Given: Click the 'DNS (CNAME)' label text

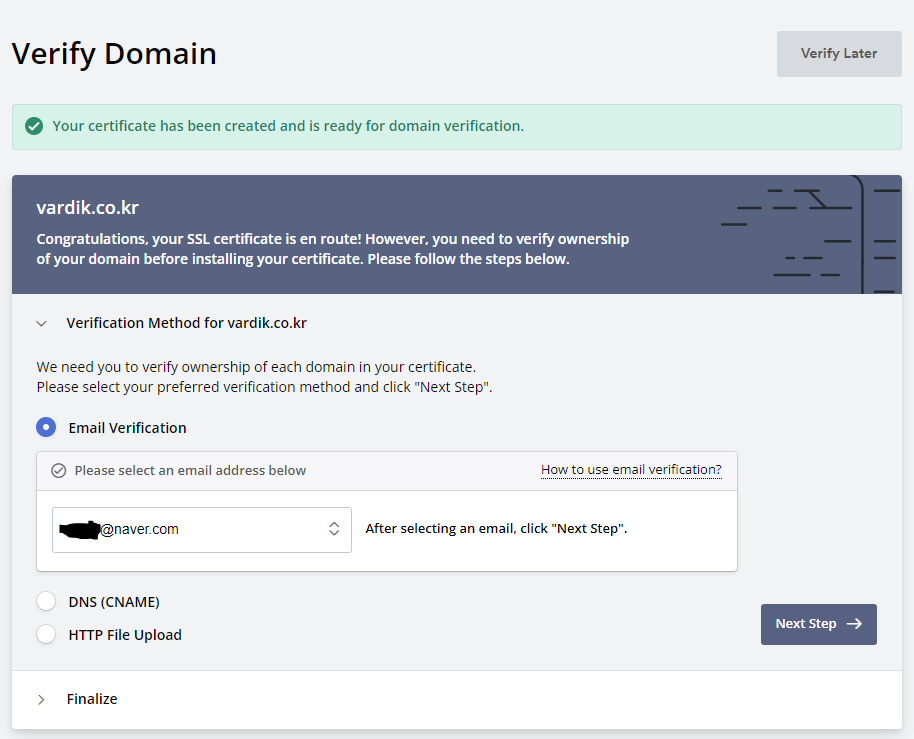Looking at the screenshot, I should 114,602.
